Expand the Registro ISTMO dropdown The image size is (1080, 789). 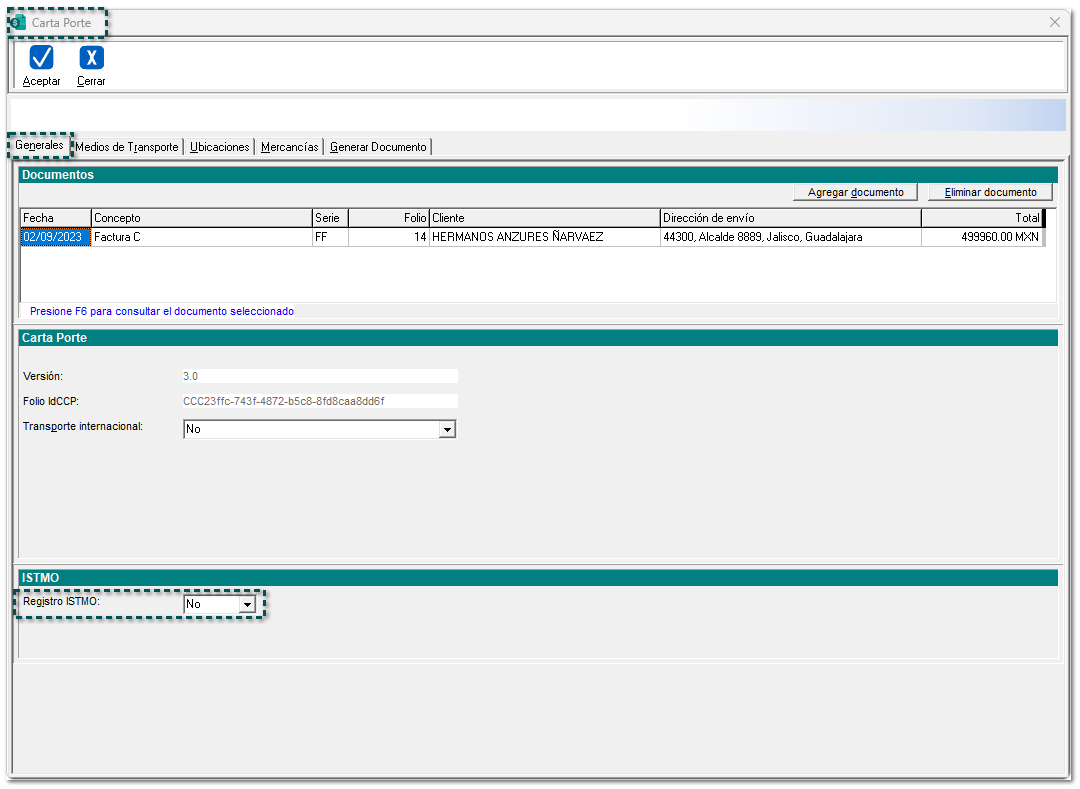[x=247, y=604]
